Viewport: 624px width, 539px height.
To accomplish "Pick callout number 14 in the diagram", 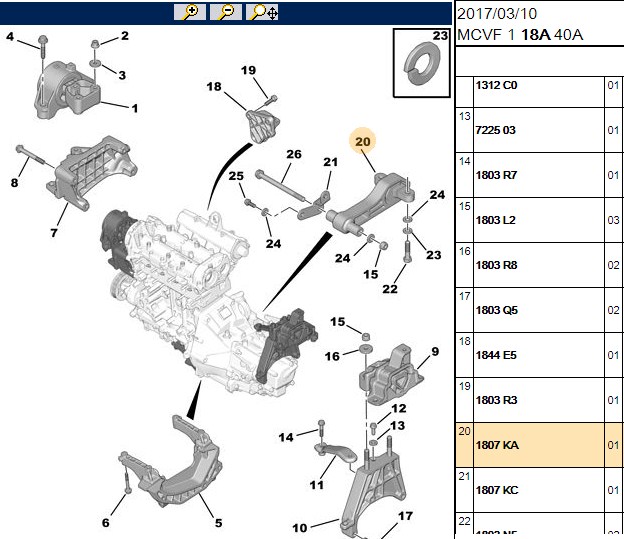I will tap(286, 437).
